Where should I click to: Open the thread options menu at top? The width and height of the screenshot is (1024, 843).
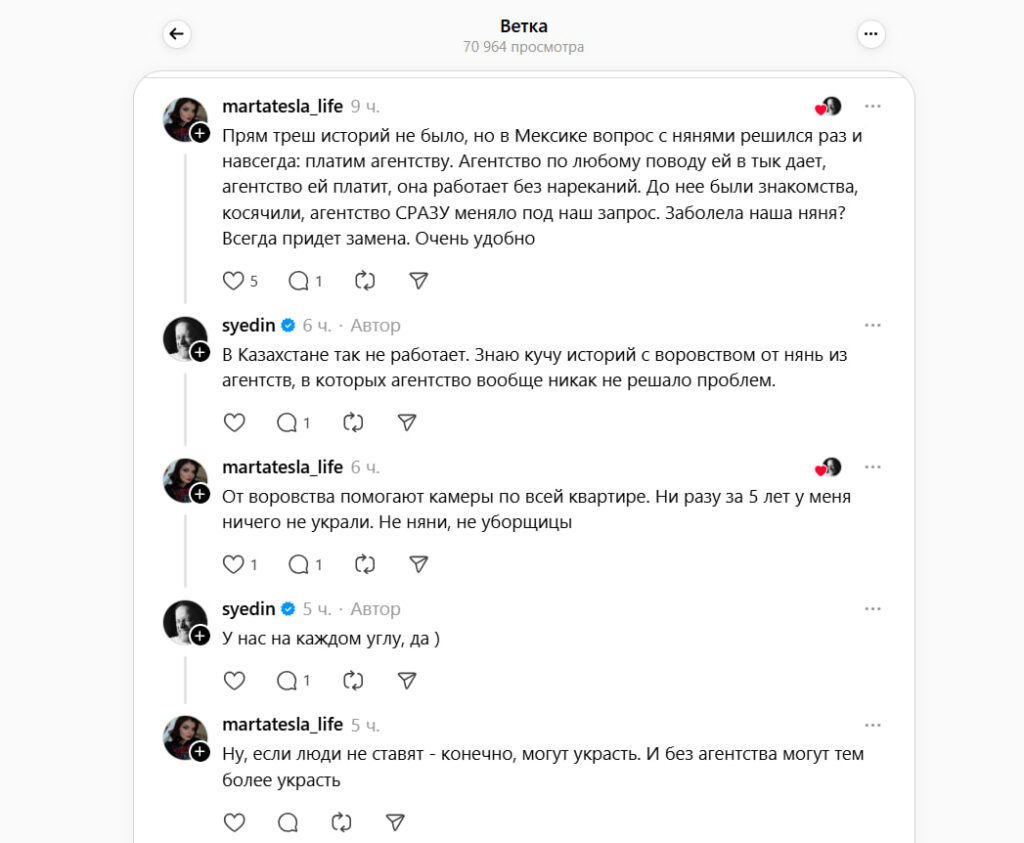[871, 34]
